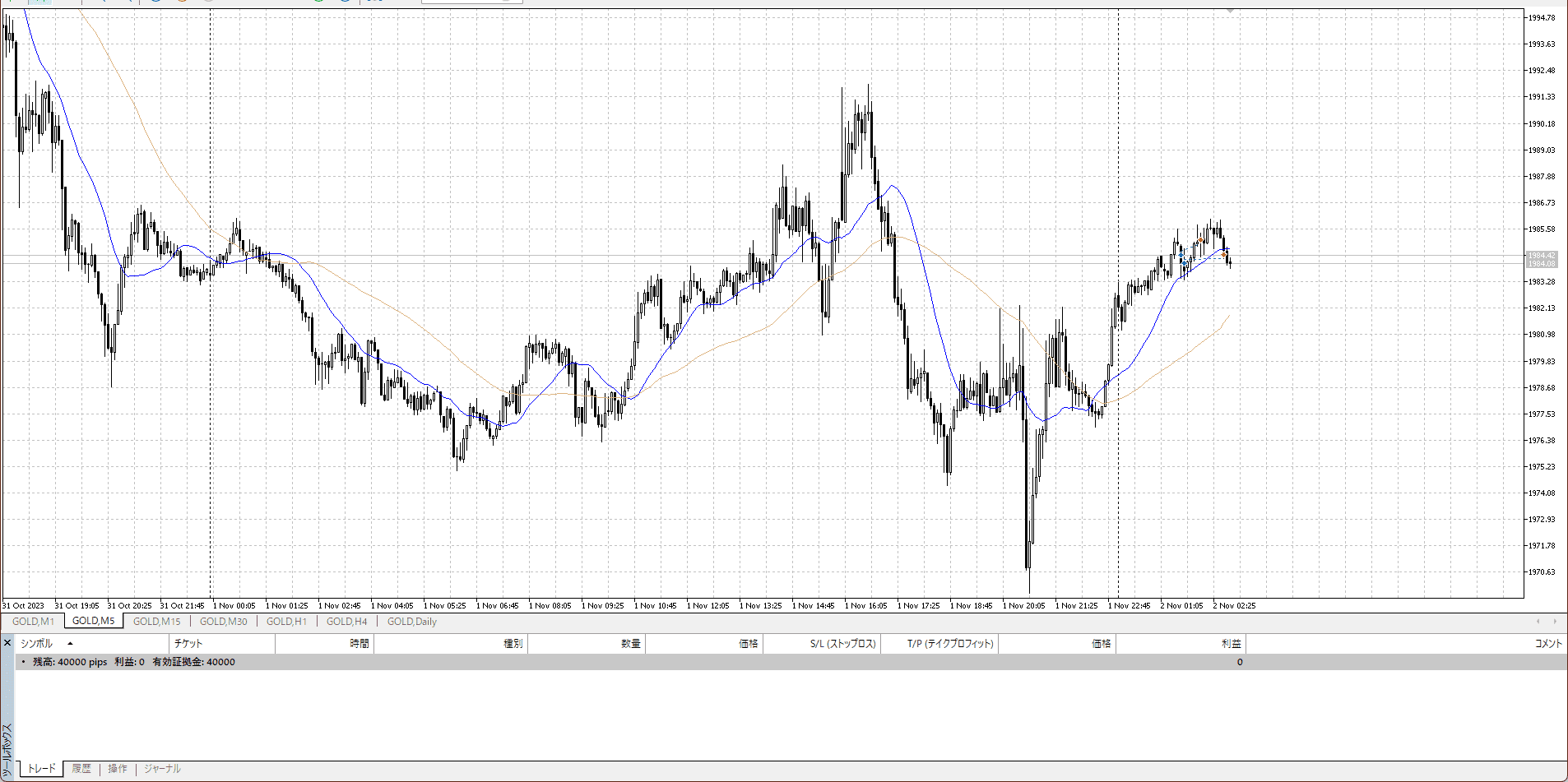
Task: Open the GOLD,M30 chart tab
Action: (223, 622)
